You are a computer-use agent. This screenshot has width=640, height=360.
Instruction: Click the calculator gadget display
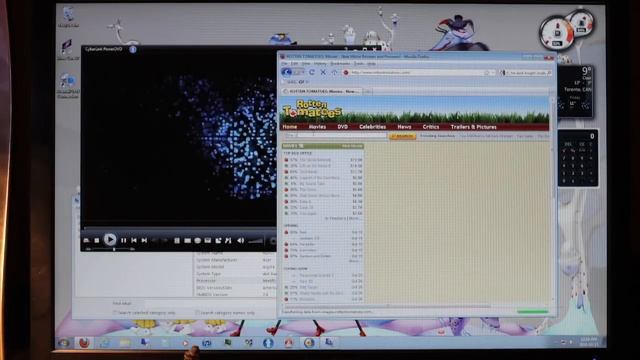(x=577, y=136)
